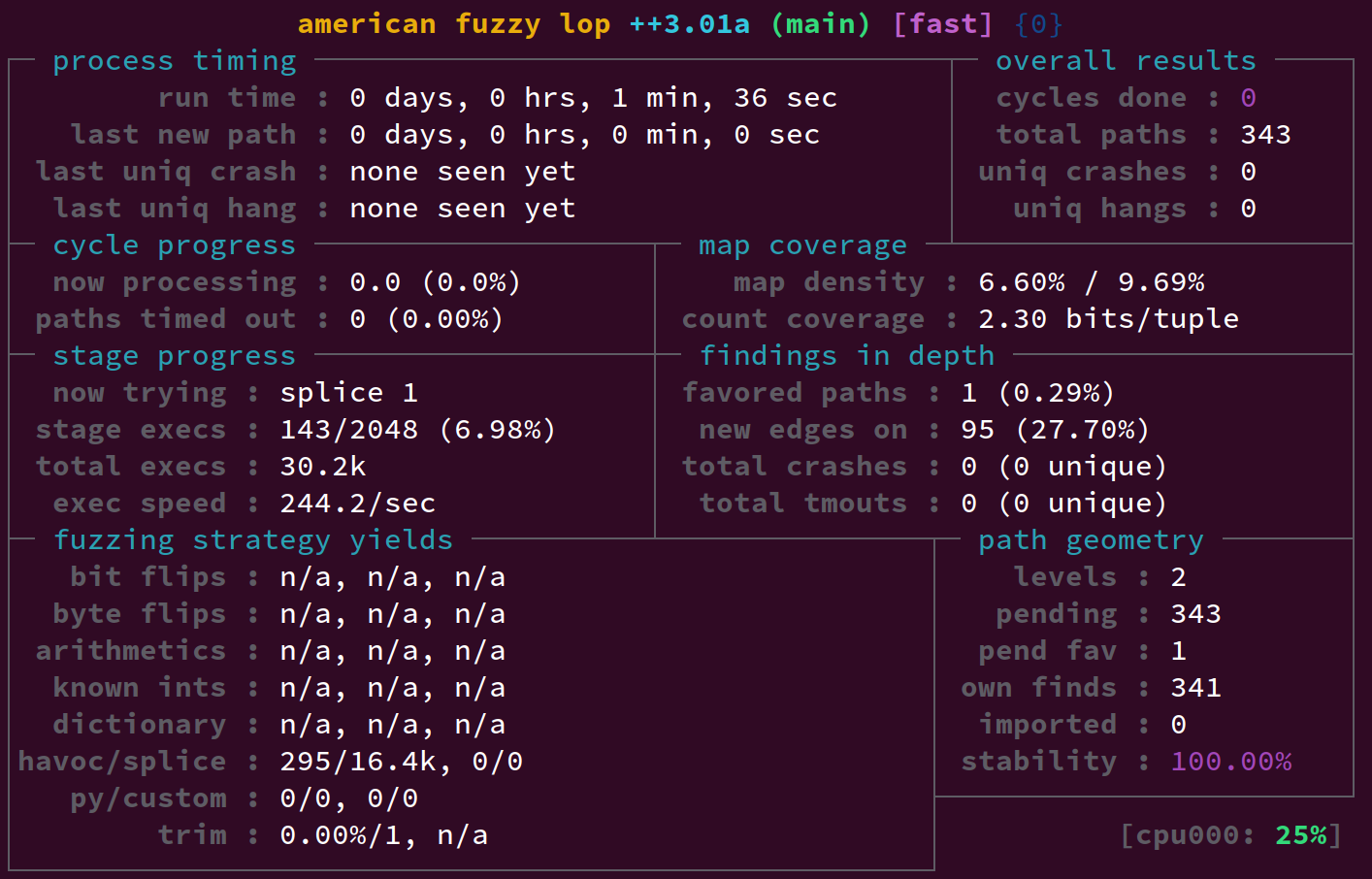Click the 'byte flips' row label
Screen dimensions: 1372x879
click(x=140, y=614)
